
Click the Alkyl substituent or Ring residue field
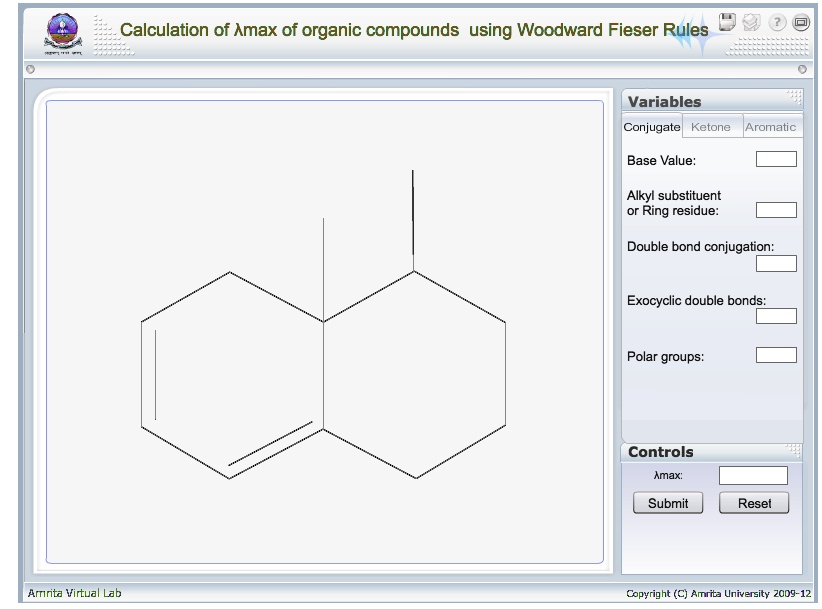click(x=775, y=211)
